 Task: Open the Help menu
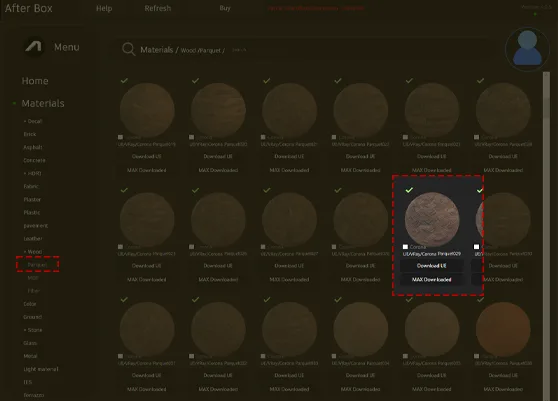(x=104, y=8)
